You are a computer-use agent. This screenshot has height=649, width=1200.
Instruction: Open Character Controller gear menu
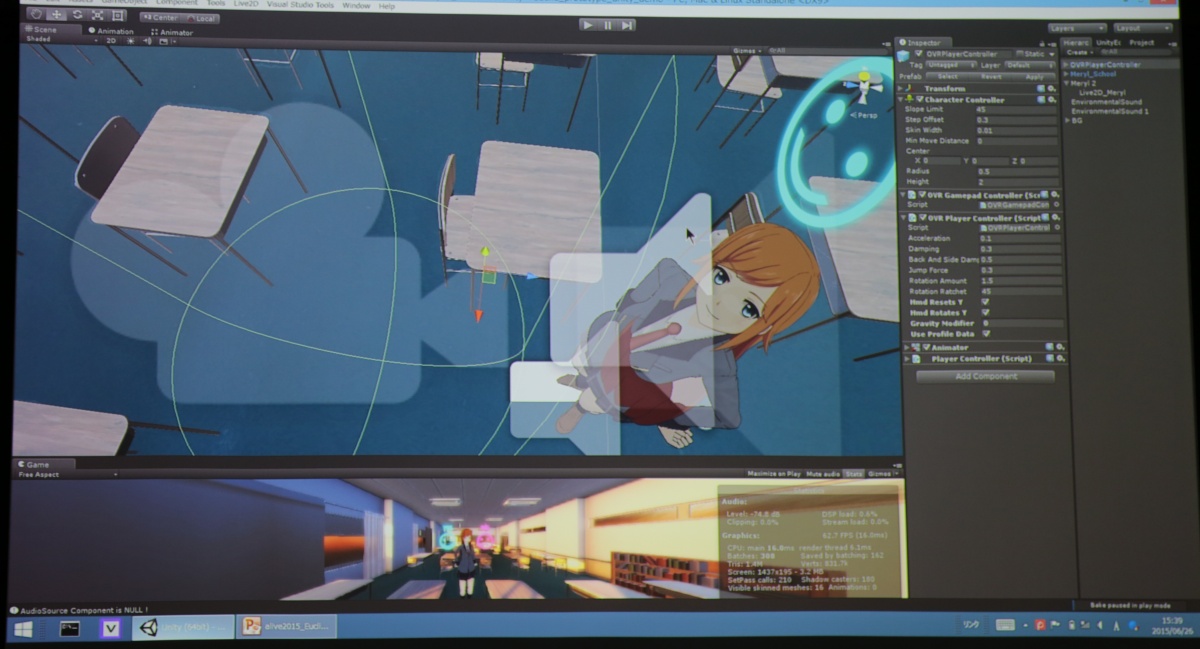(1052, 100)
